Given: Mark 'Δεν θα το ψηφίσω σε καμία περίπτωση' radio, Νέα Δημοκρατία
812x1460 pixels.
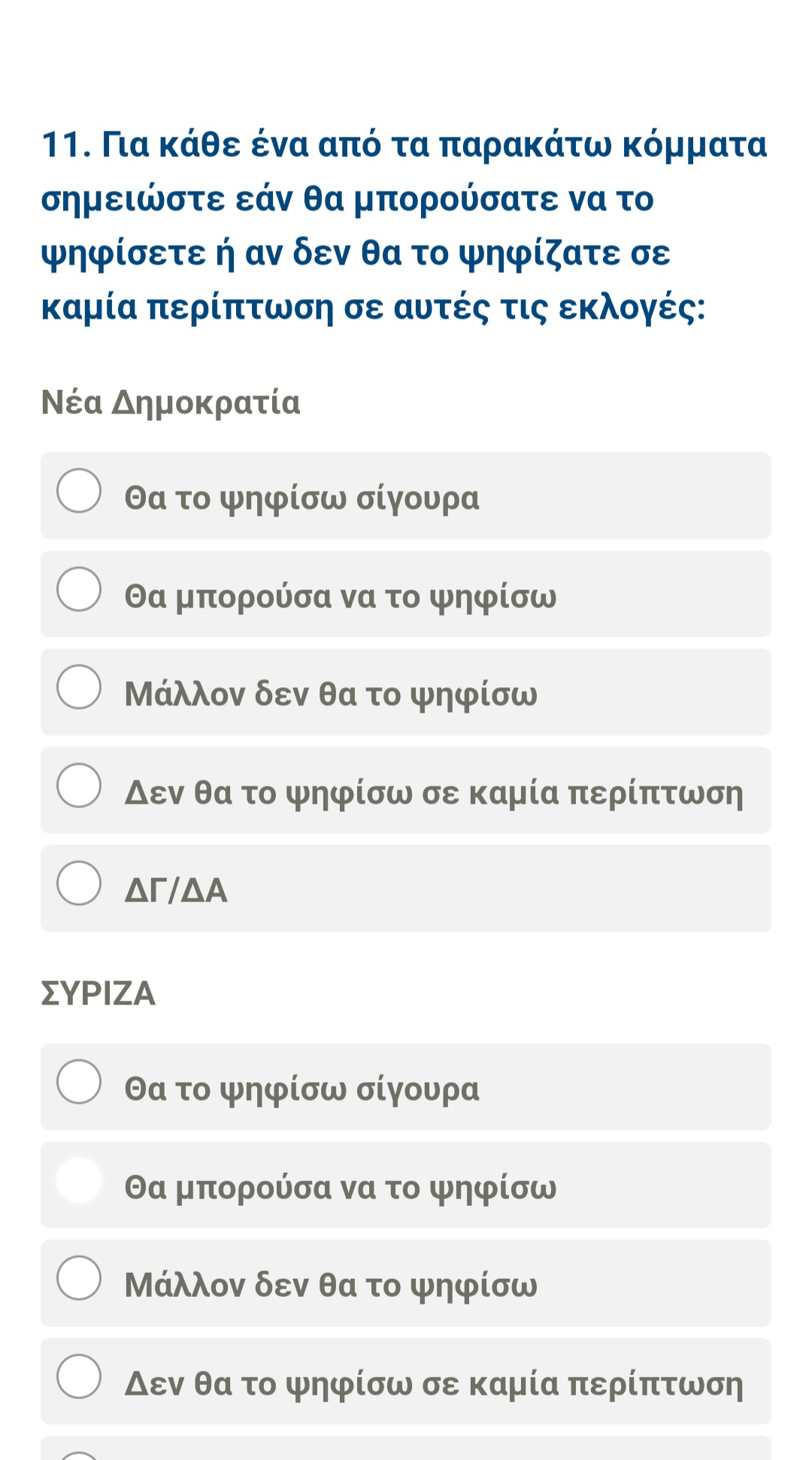Looking at the screenshot, I should click(79, 786).
